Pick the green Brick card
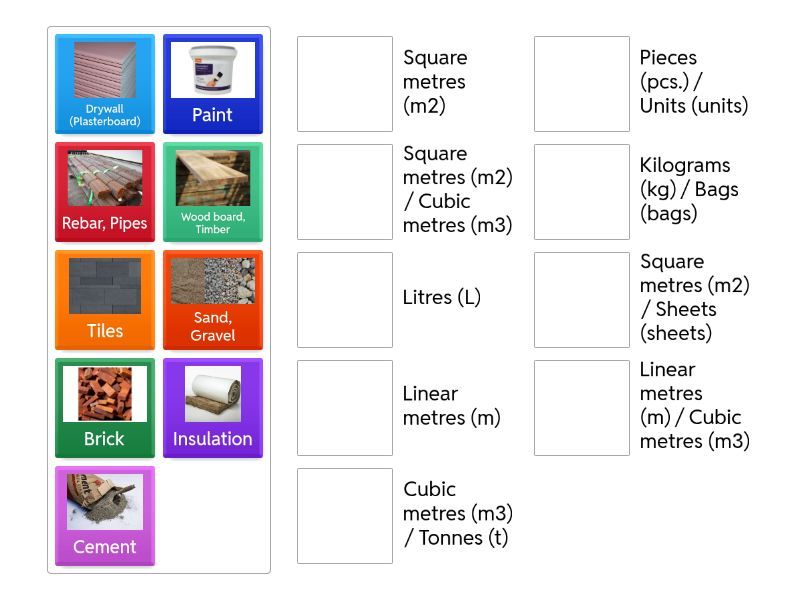The width and height of the screenshot is (800, 600). 105,408
